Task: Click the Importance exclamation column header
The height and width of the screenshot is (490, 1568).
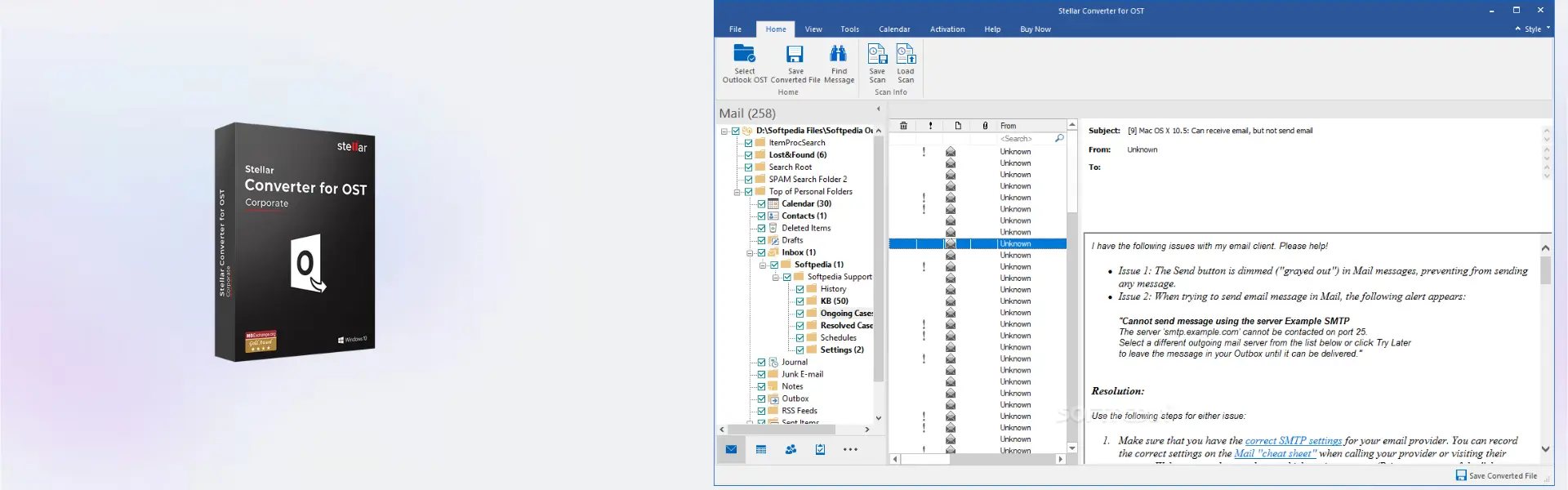Action: [x=930, y=126]
